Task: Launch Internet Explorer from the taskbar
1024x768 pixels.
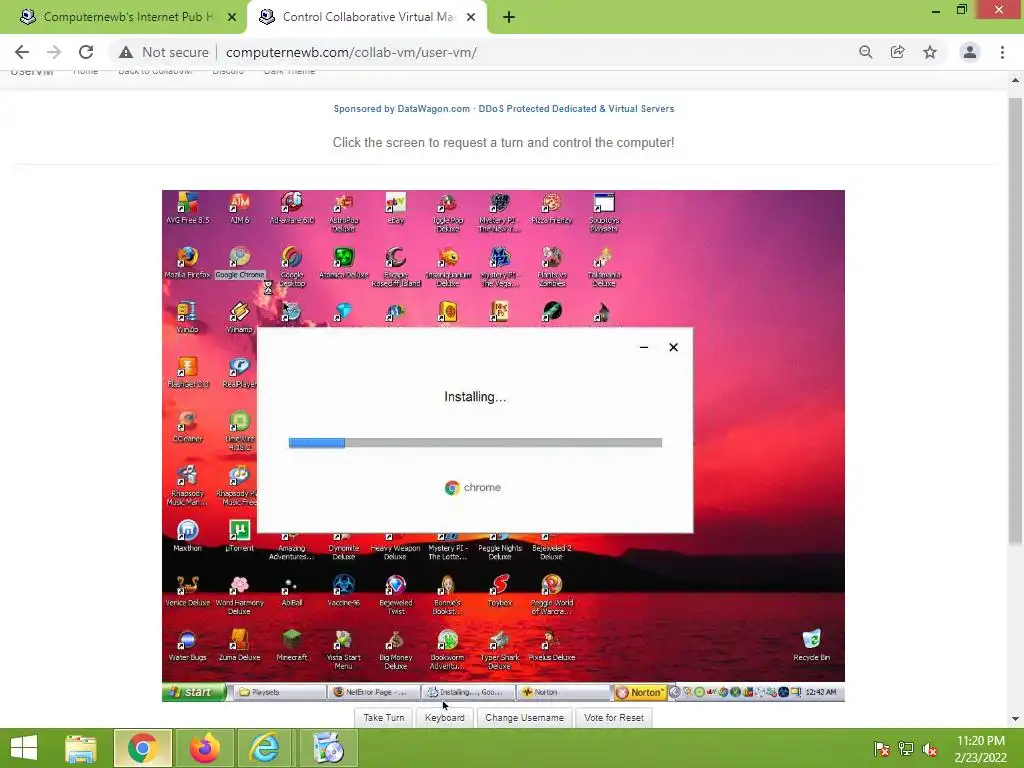Action: pyautogui.click(x=265, y=748)
